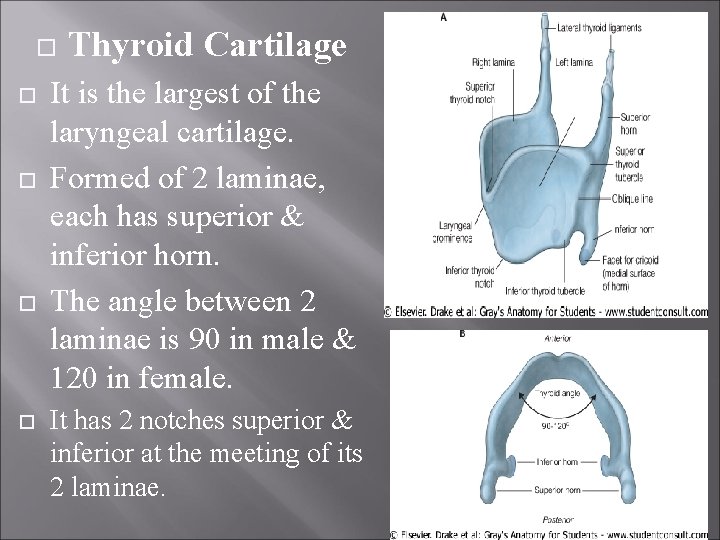This screenshot has height=540, width=720.
Task: Click the line 'laminae is 90 in male &'
Action: [x=203, y=339]
